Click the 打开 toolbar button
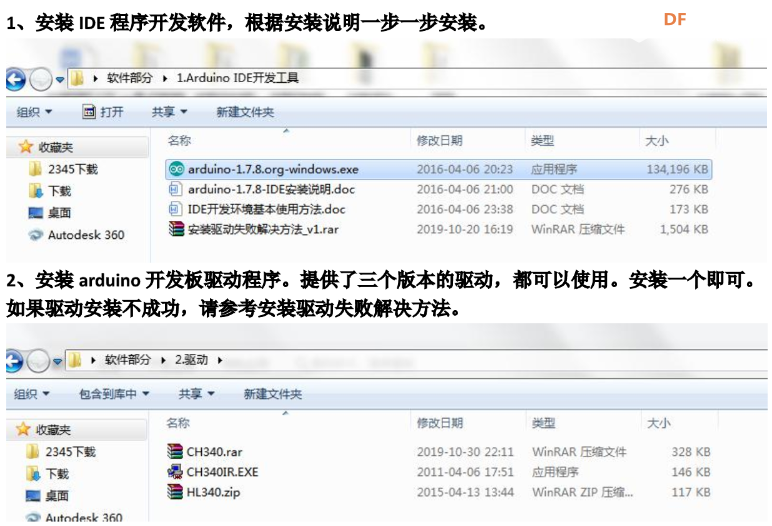This screenshot has height=526, width=772. click(x=103, y=112)
